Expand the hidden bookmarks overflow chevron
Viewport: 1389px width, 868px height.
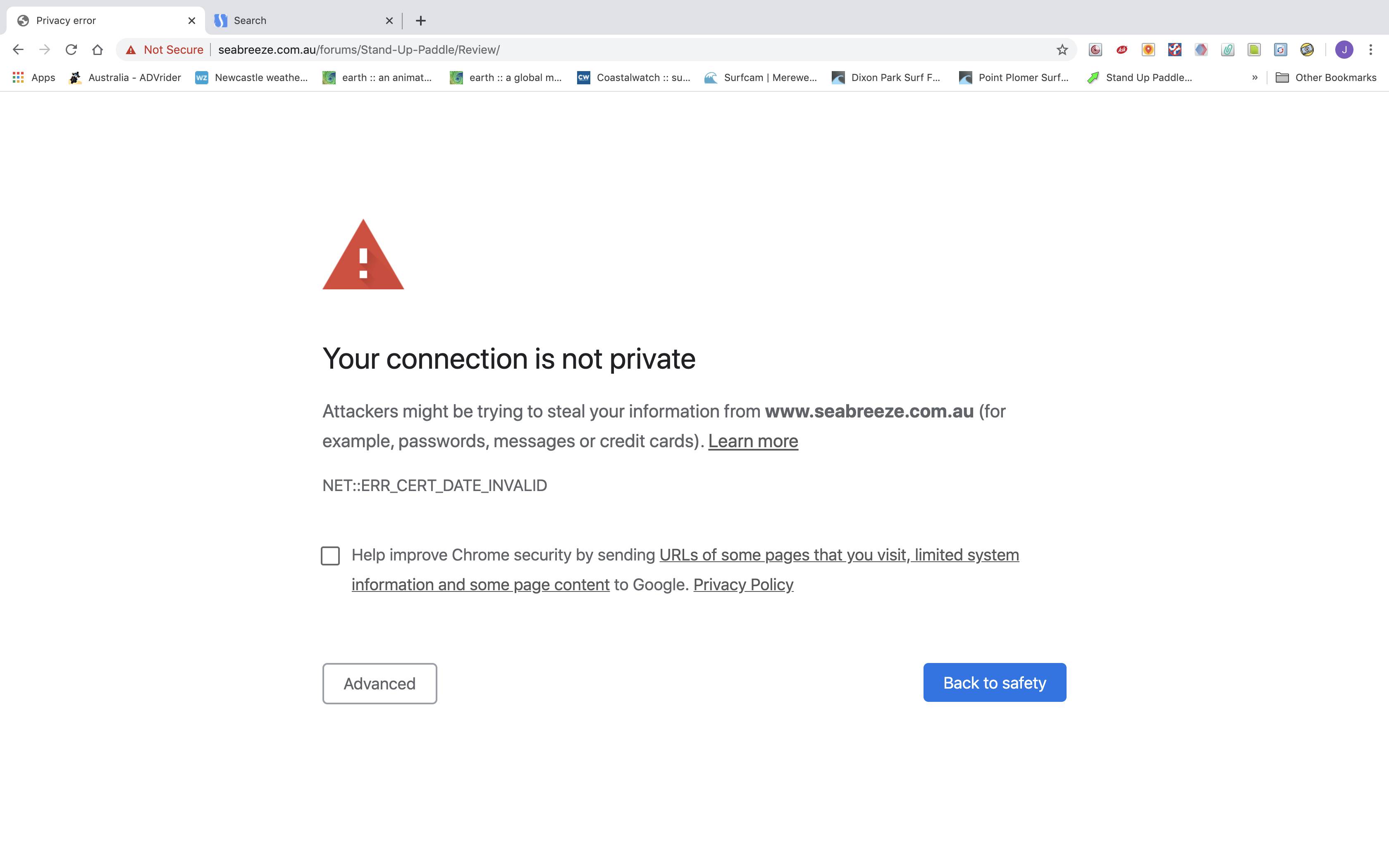(x=1255, y=78)
